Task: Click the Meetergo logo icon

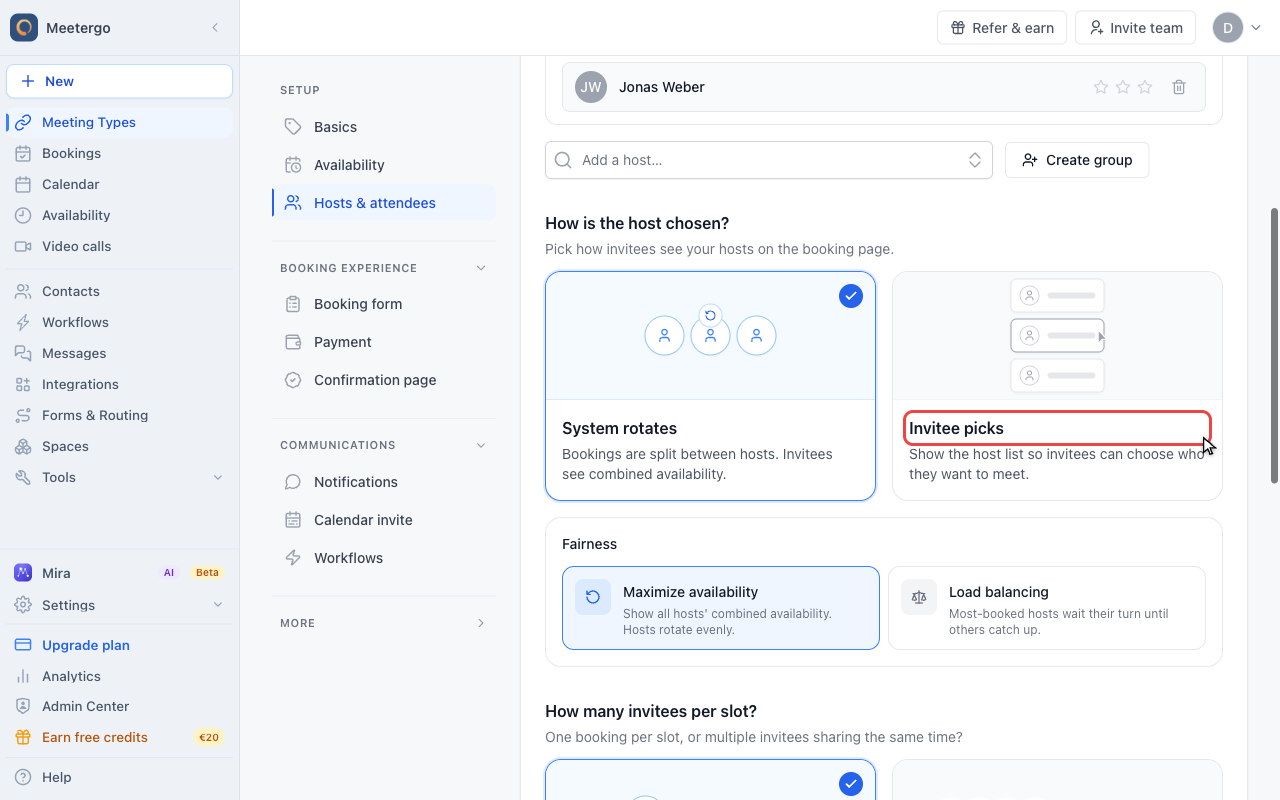Action: tap(24, 28)
